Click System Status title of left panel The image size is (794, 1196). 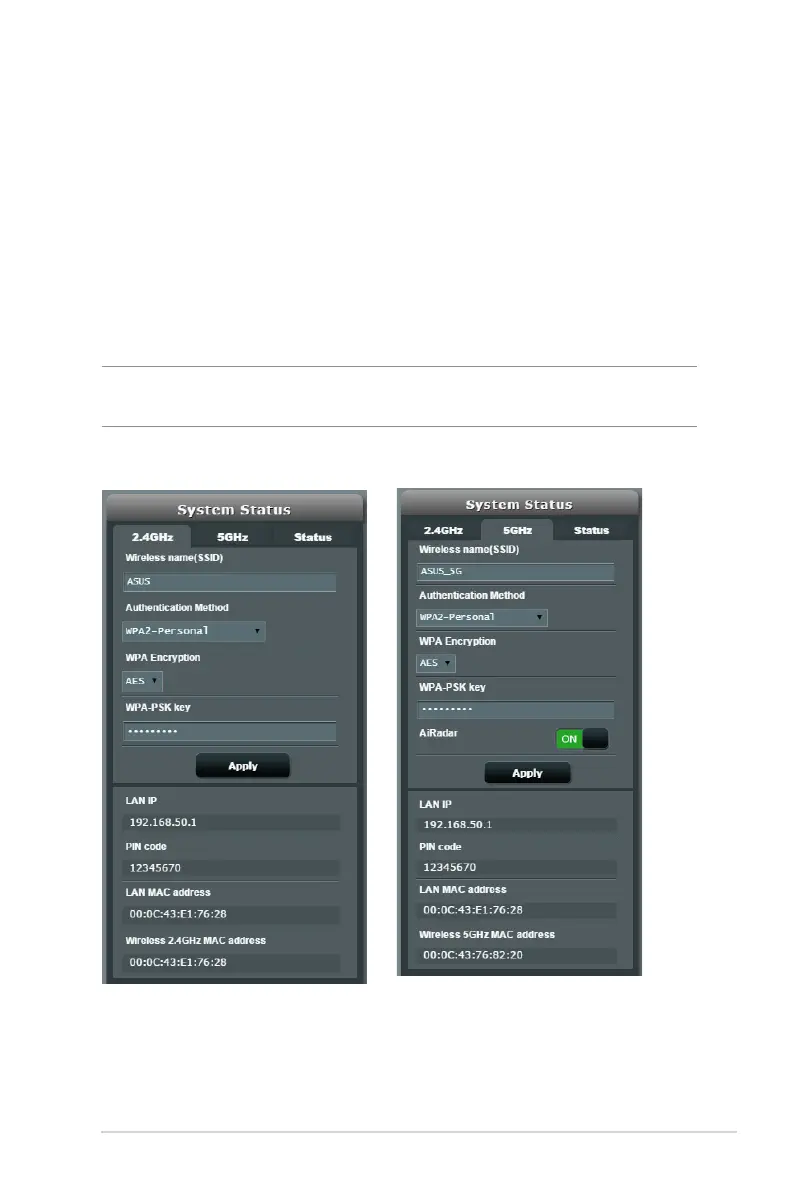tap(234, 510)
